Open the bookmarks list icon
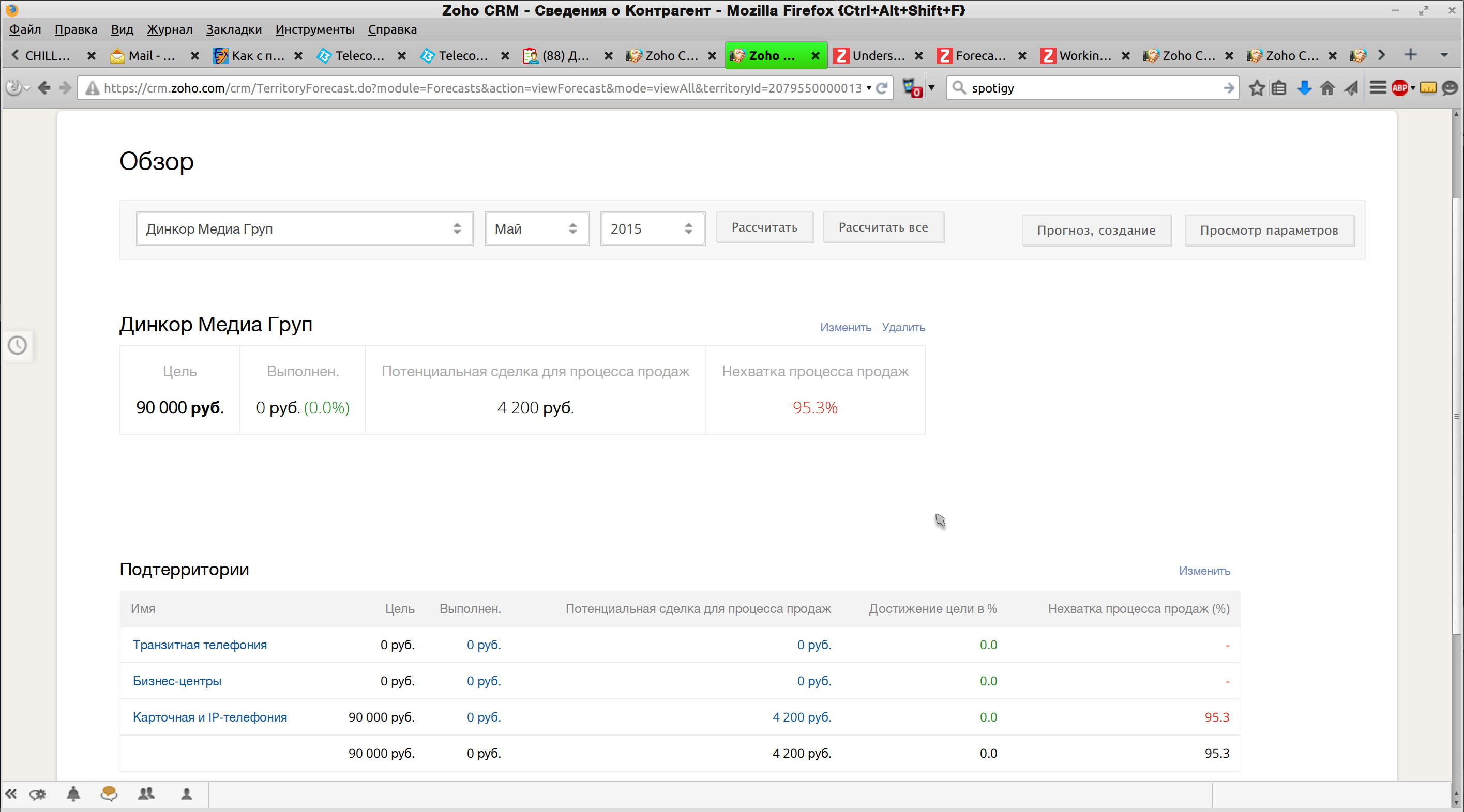Screen dimensions: 1464x812 coord(1279,88)
